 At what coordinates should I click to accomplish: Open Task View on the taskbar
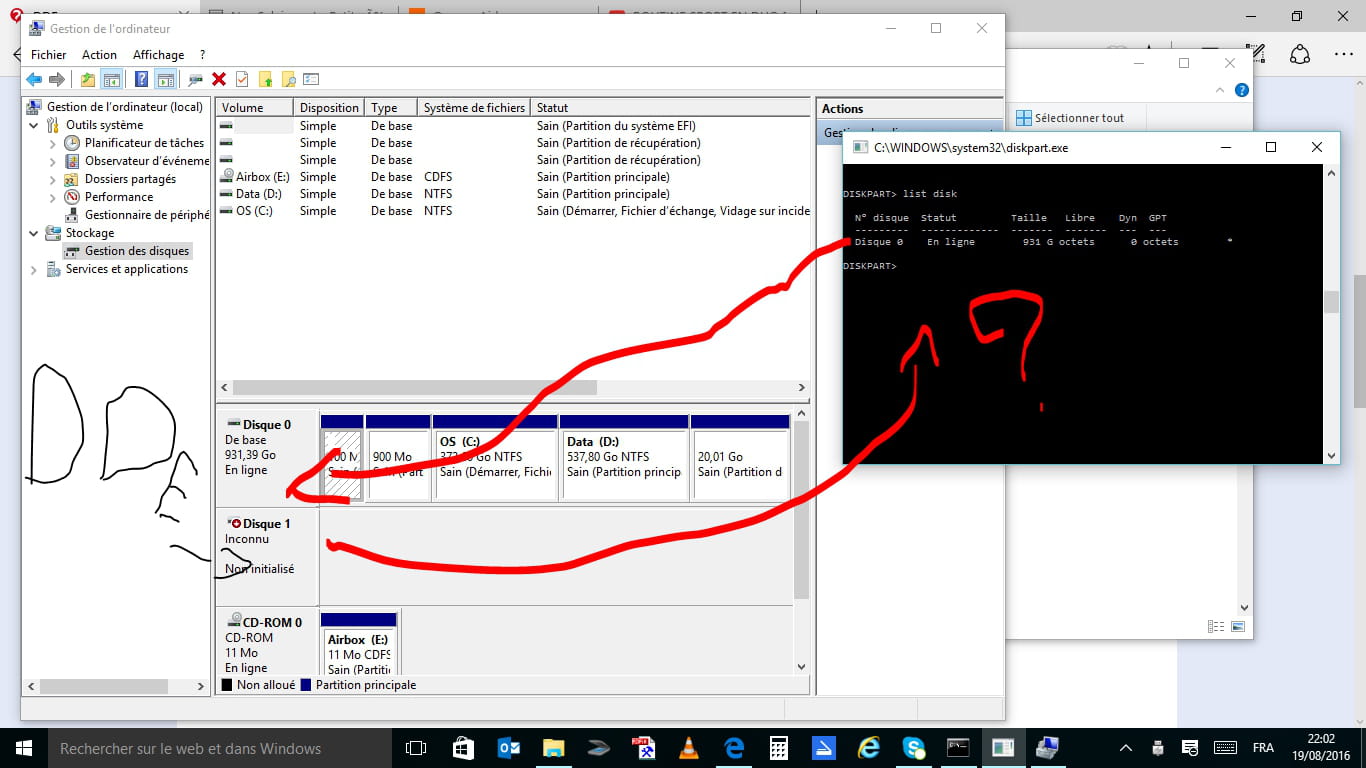(x=415, y=748)
